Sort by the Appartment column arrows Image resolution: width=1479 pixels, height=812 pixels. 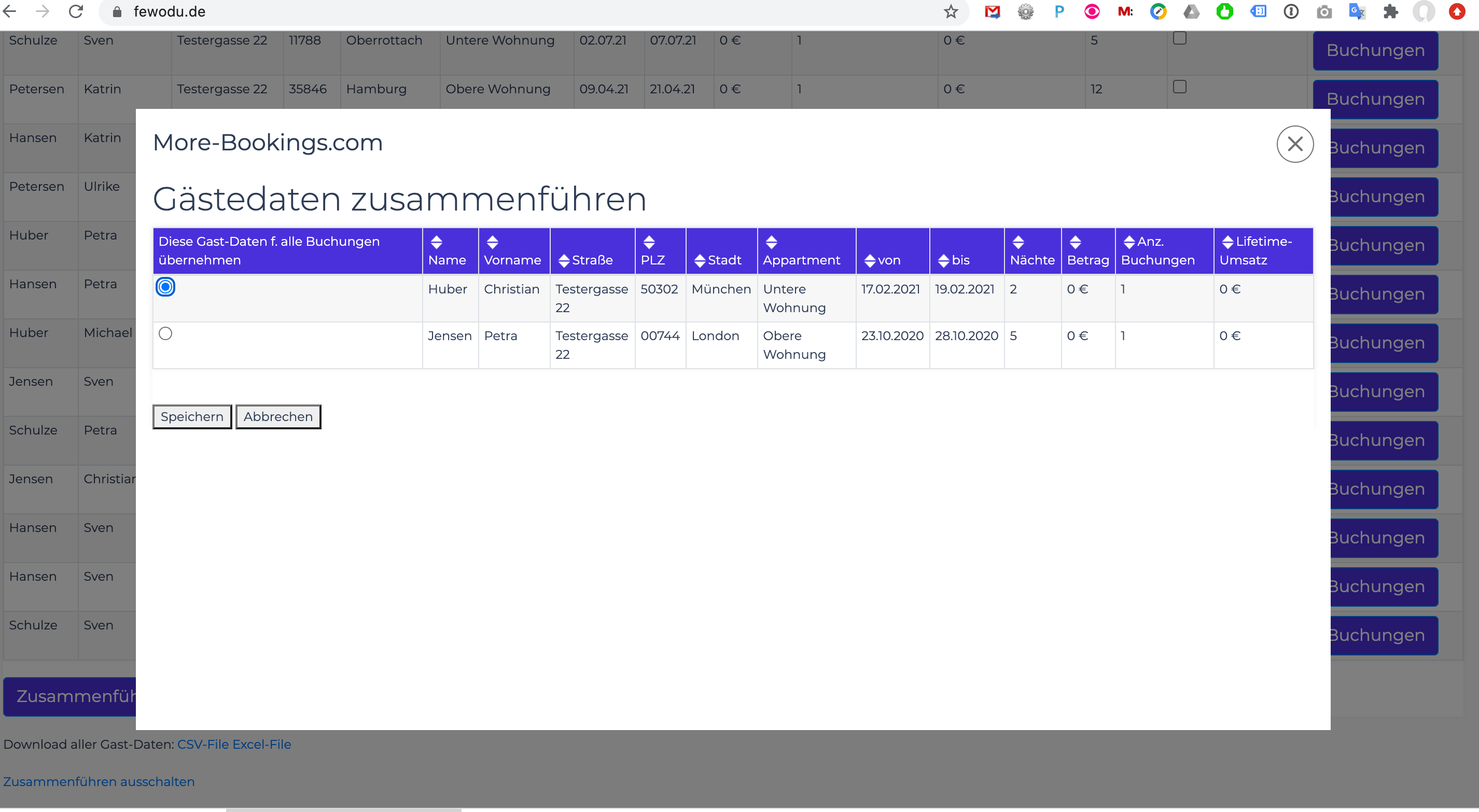771,242
